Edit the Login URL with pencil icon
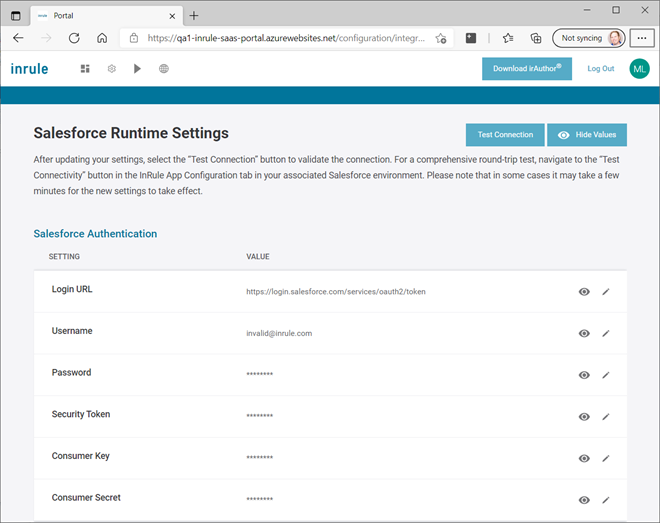Image resolution: width=660 pixels, height=523 pixels. coord(605,292)
